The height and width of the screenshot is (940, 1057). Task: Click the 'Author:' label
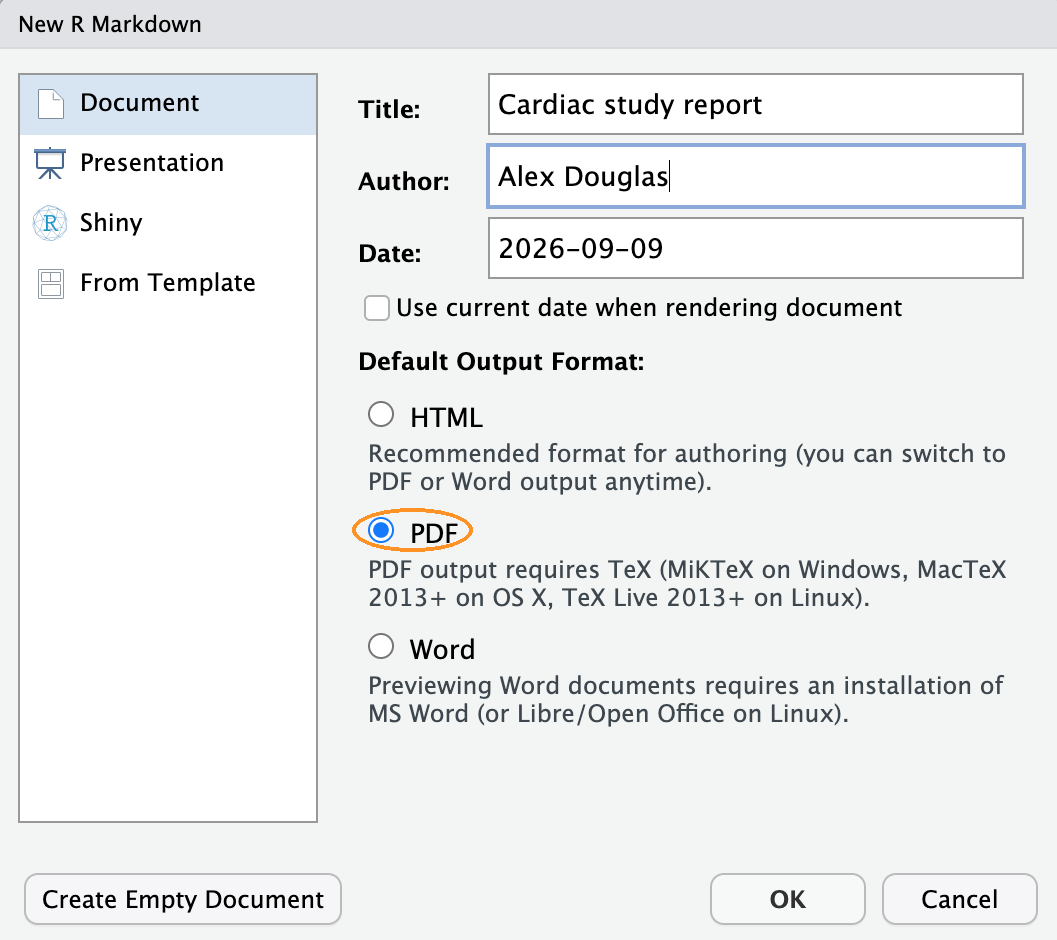(404, 181)
